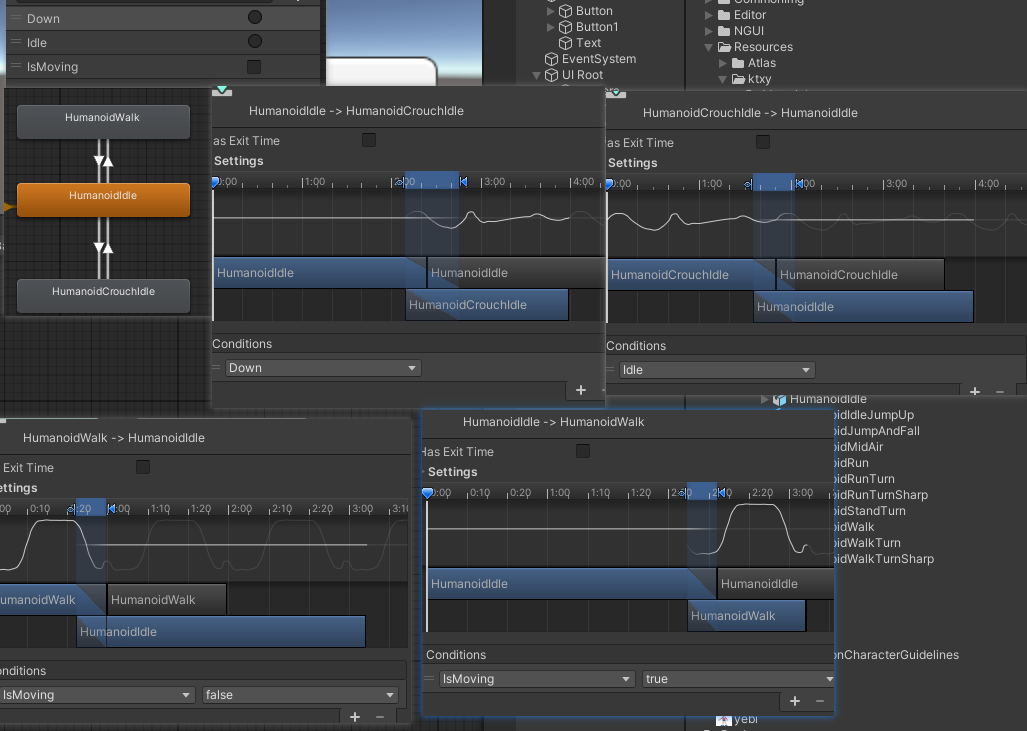Open the Down condition dropdown
1027x731 pixels.
323,368
